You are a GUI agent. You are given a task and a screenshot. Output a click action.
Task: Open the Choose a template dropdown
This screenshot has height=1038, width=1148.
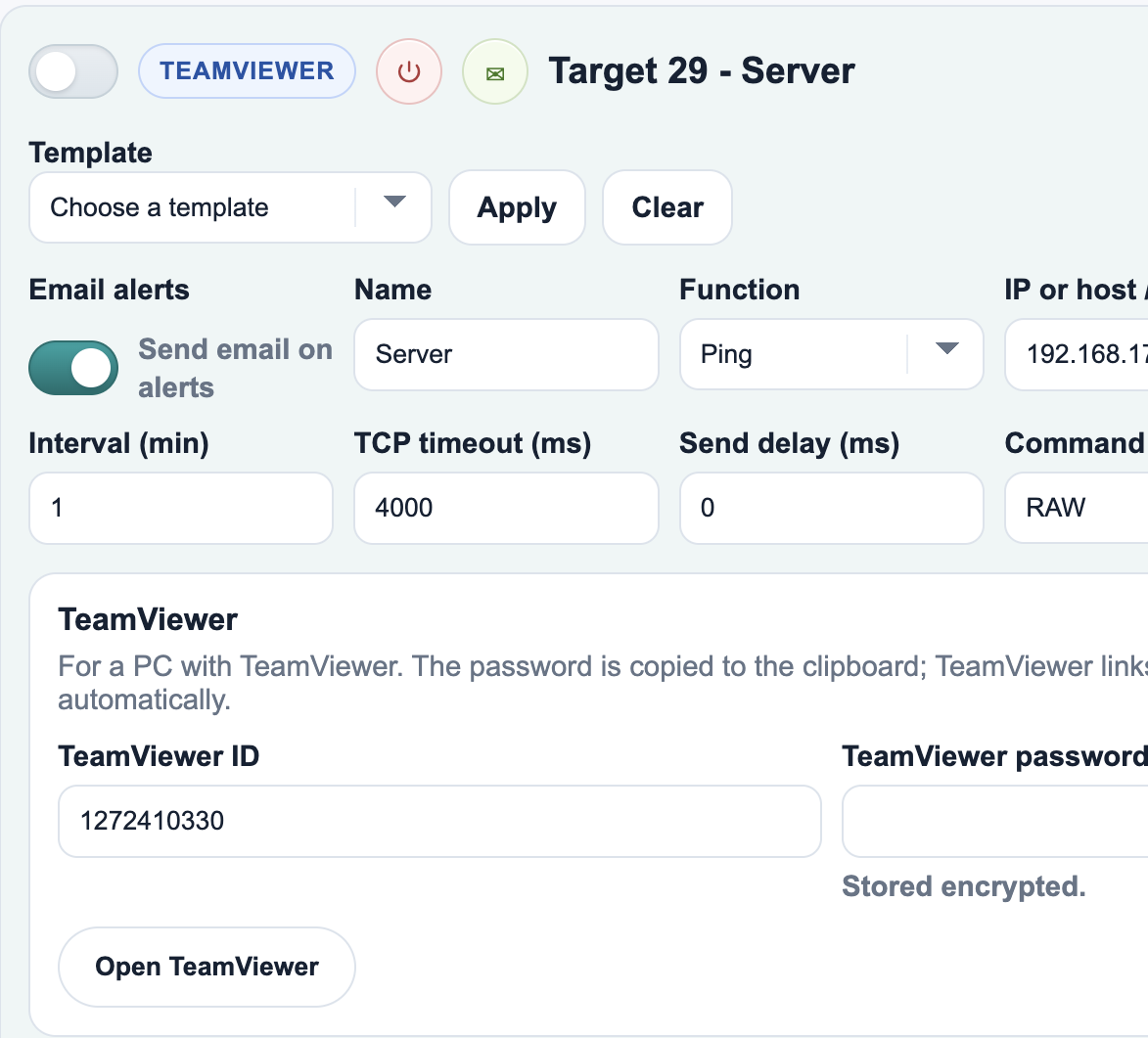[230, 207]
